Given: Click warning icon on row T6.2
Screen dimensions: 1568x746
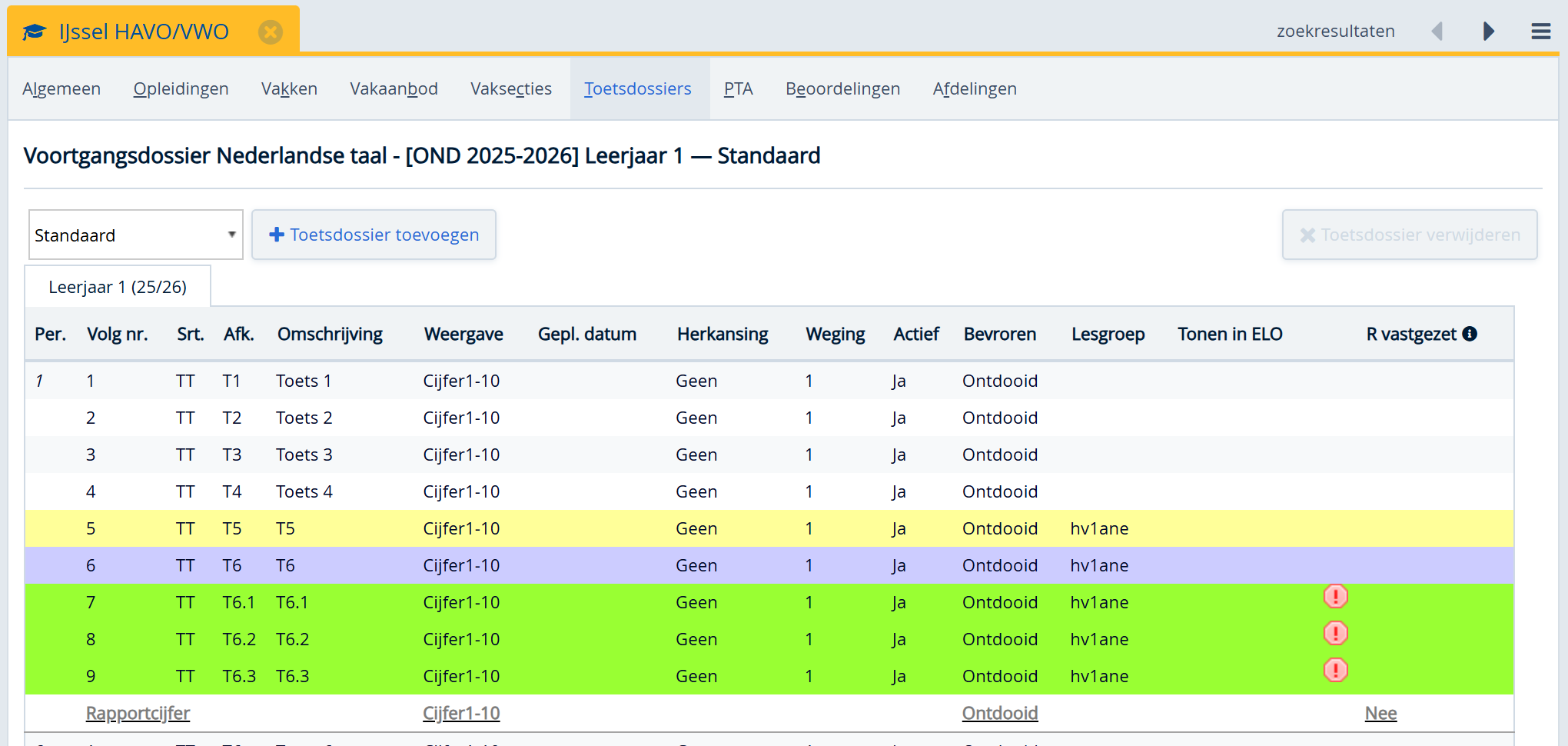Looking at the screenshot, I should tap(1335, 634).
